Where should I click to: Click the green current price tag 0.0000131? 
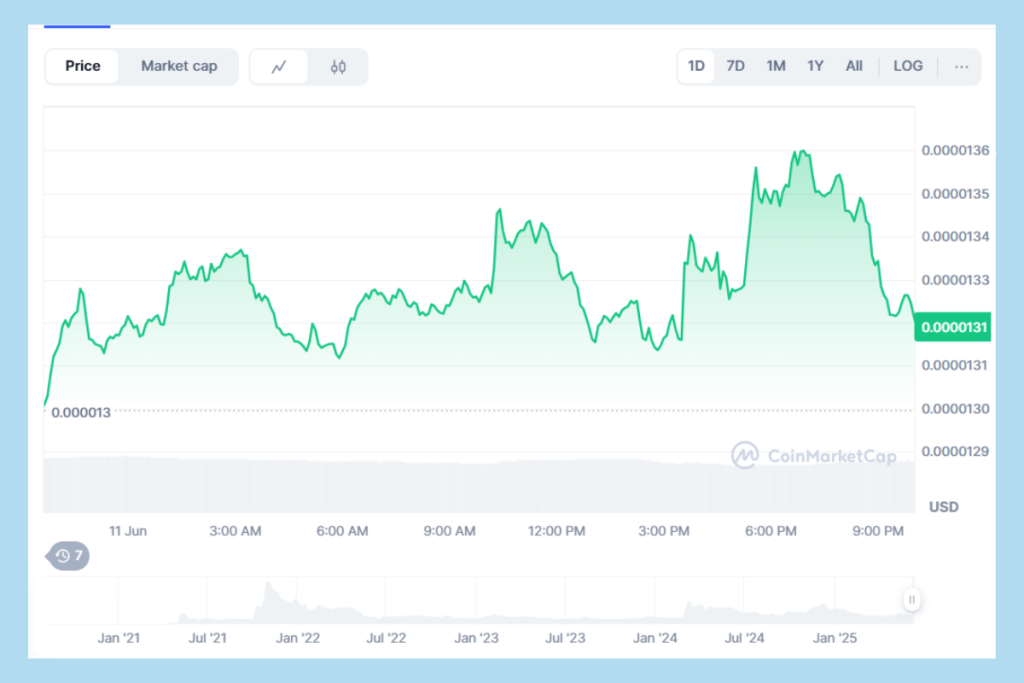tap(953, 327)
